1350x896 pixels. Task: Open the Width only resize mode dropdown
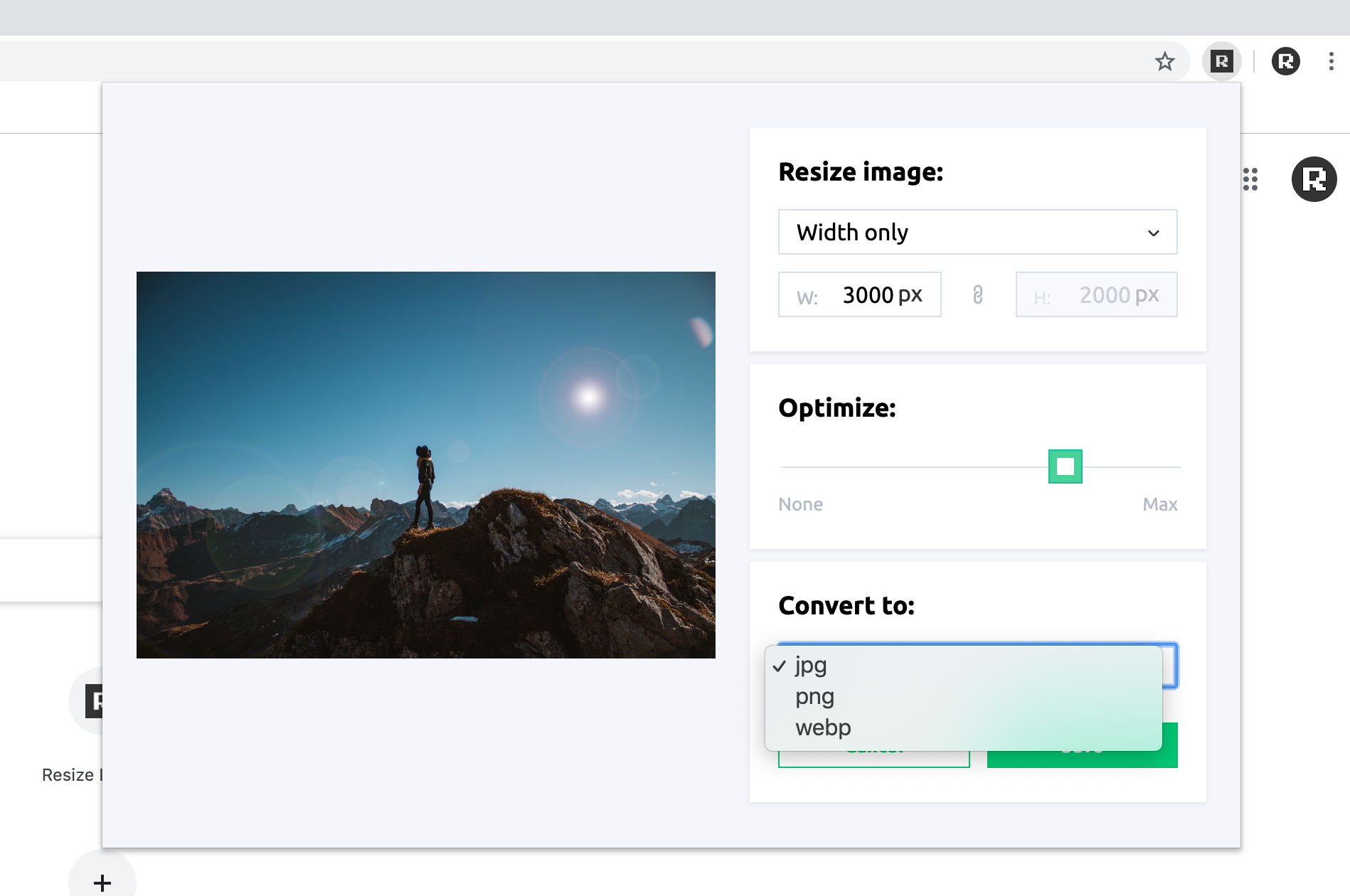tap(977, 232)
